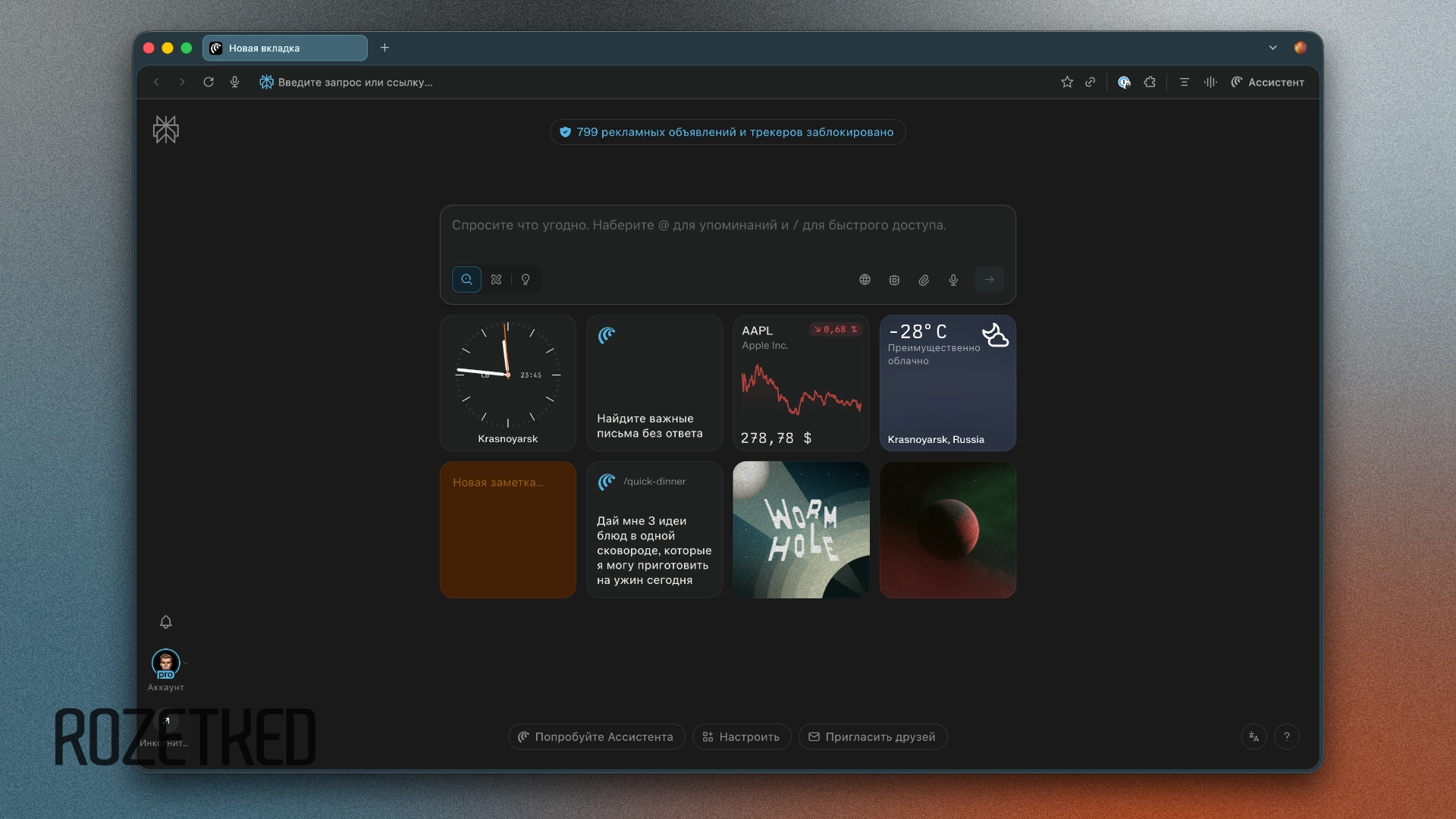Switch to the Labs lightbulb mode
Screen dimensions: 1456x819
pyautogui.click(x=526, y=280)
